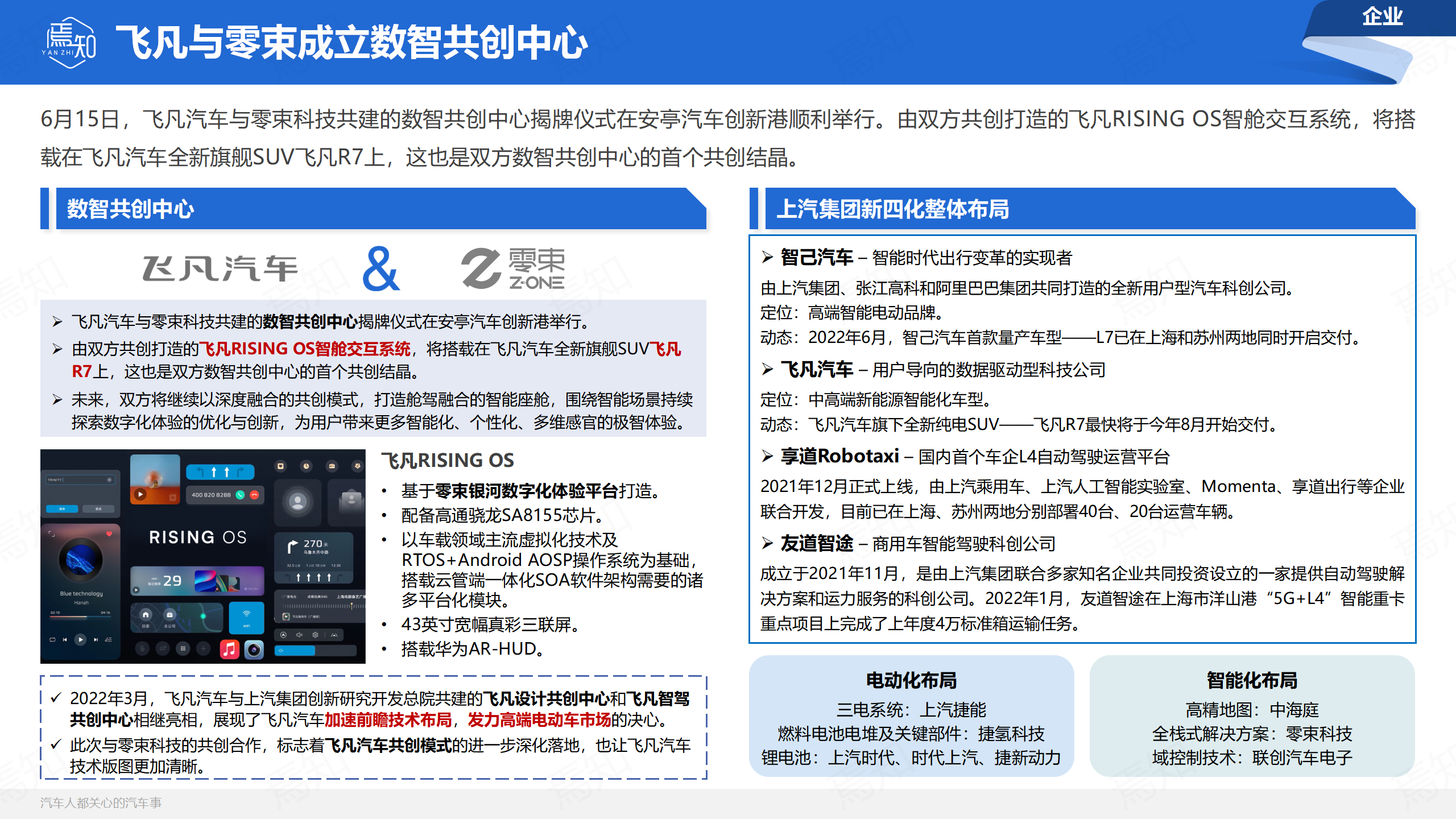Click the red text 飞凡RISING OS智舱交互系统

click(x=304, y=349)
